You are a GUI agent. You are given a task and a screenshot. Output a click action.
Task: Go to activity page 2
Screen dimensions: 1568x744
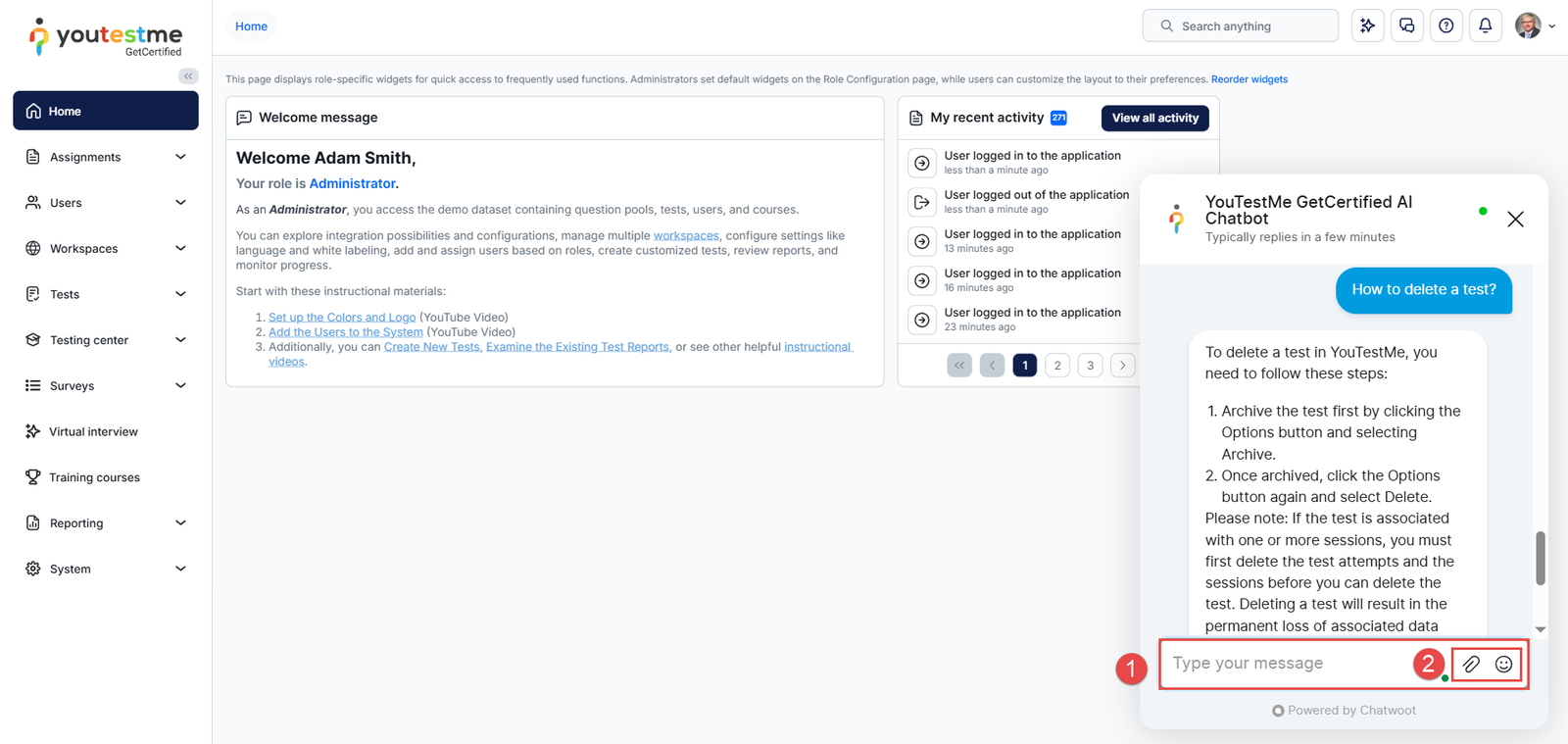(x=1057, y=366)
